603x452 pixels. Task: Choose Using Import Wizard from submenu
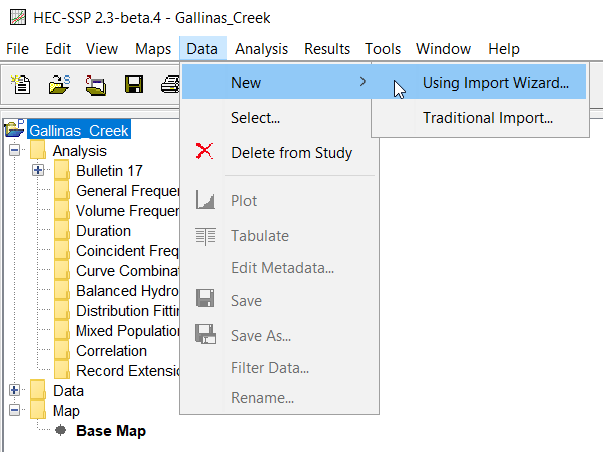(495, 83)
